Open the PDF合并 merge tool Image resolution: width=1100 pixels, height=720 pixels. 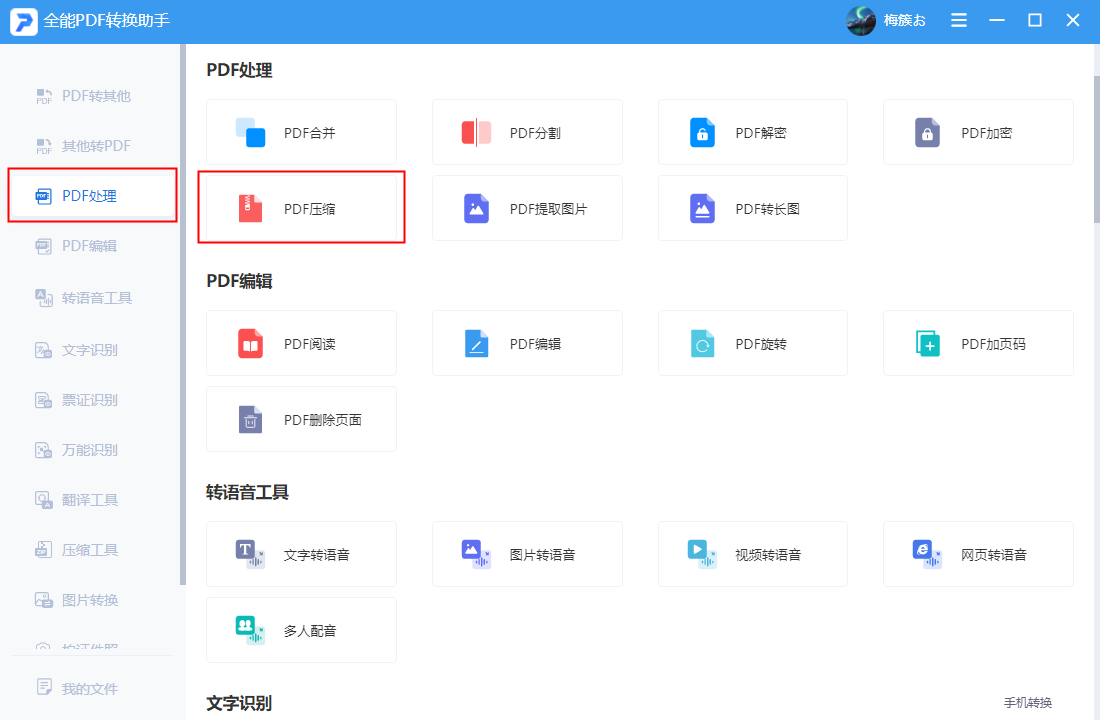[x=301, y=131]
